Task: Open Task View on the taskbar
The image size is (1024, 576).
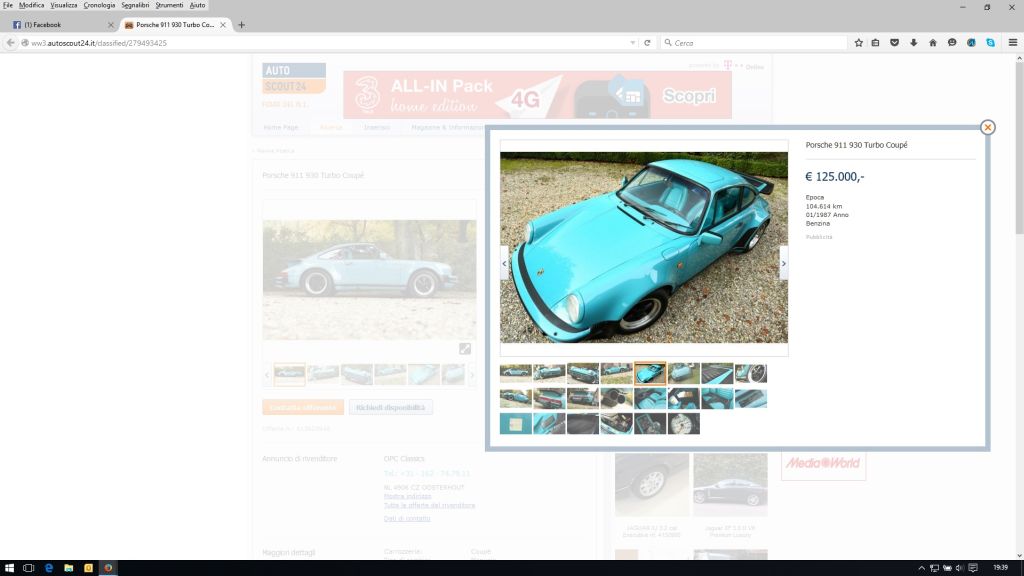Action: click(x=28, y=568)
